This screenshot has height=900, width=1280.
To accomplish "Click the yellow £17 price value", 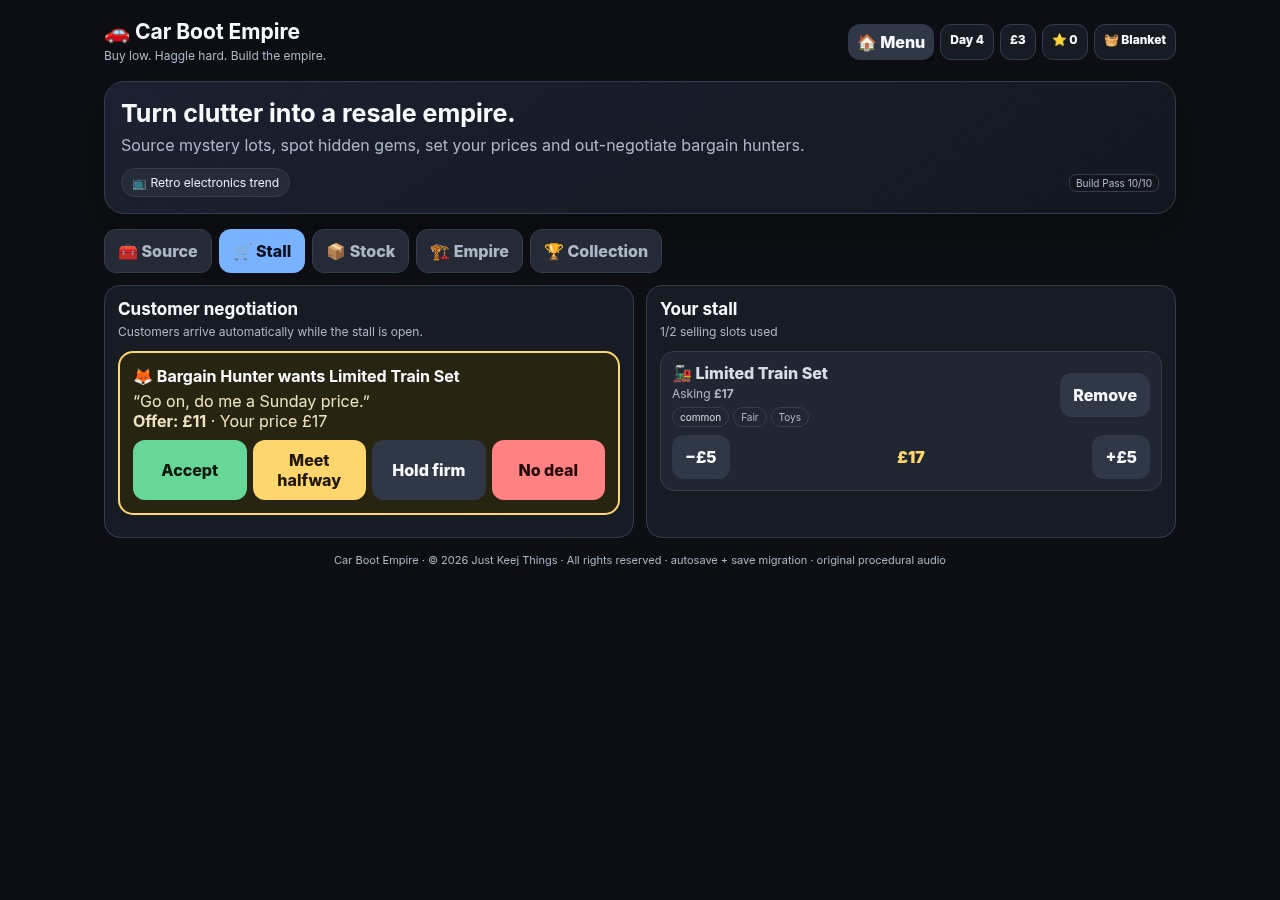I will click(x=911, y=457).
